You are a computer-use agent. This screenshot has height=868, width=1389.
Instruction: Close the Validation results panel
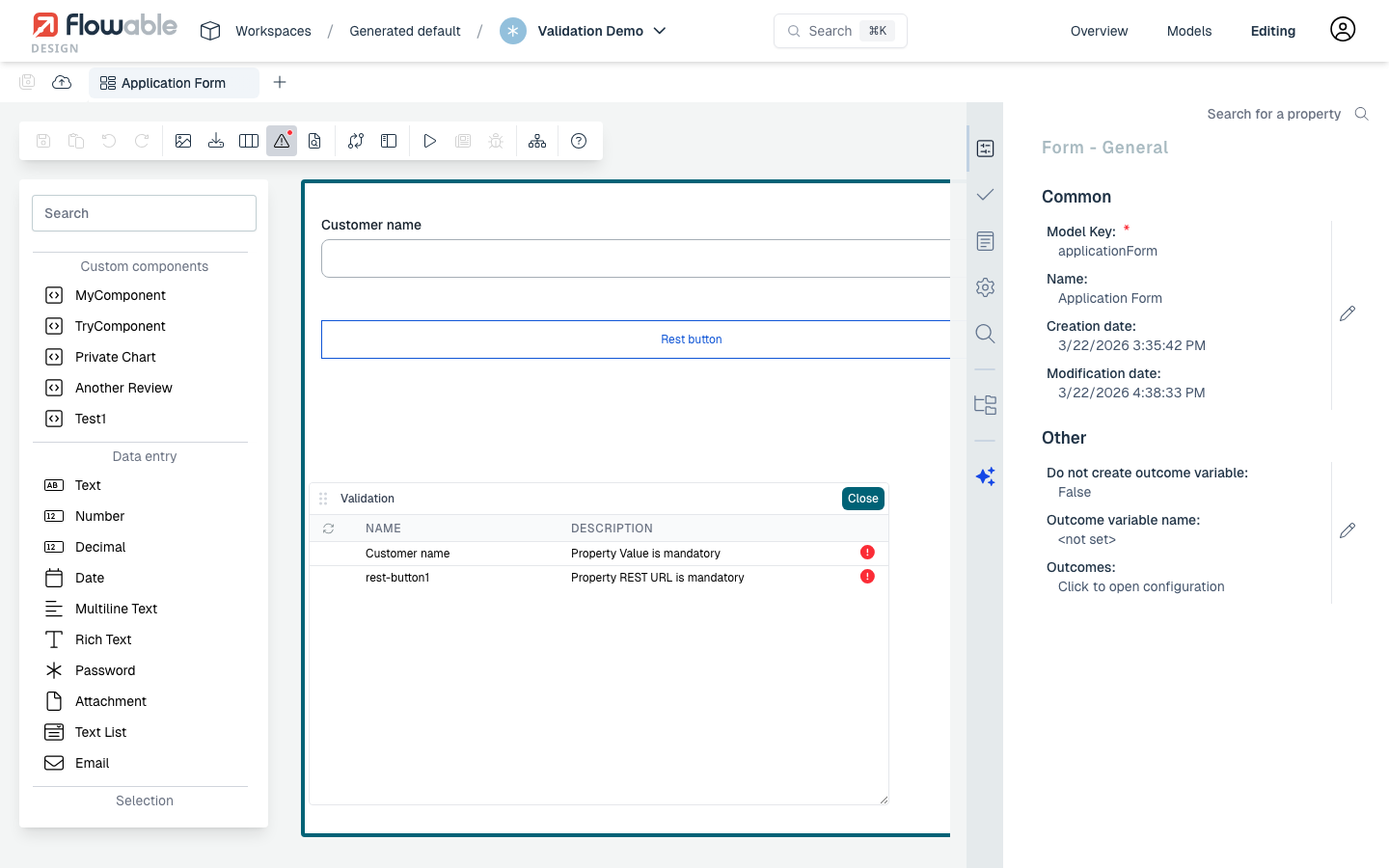click(861, 499)
